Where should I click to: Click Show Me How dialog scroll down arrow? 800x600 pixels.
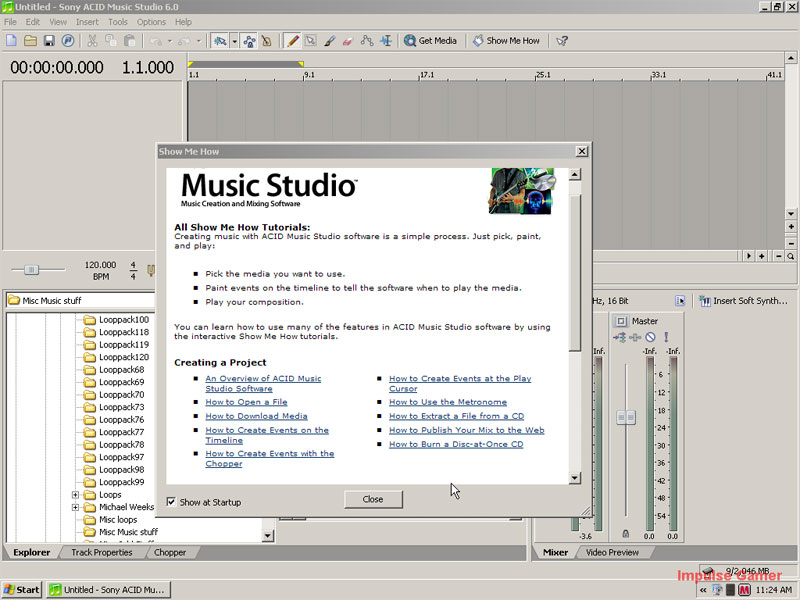click(x=575, y=478)
